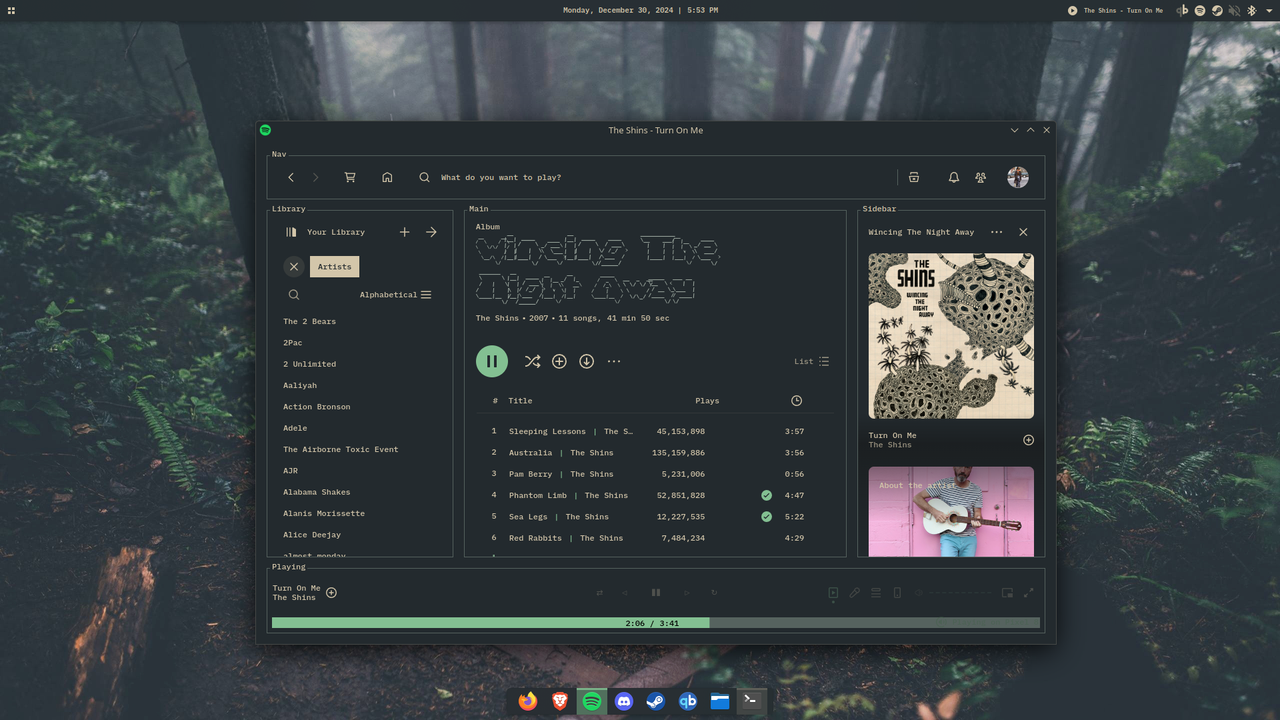Toggle saved checkmark for Phantom Limb

click(766, 495)
